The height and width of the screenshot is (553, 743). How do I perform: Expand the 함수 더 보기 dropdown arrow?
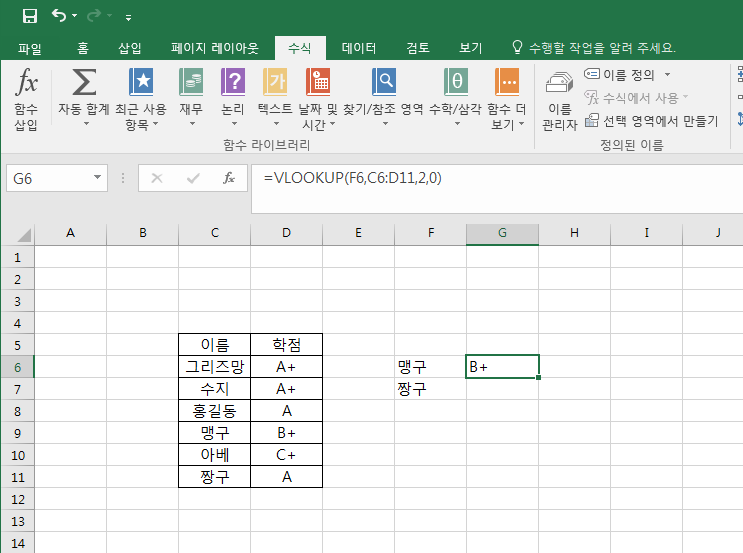522,124
